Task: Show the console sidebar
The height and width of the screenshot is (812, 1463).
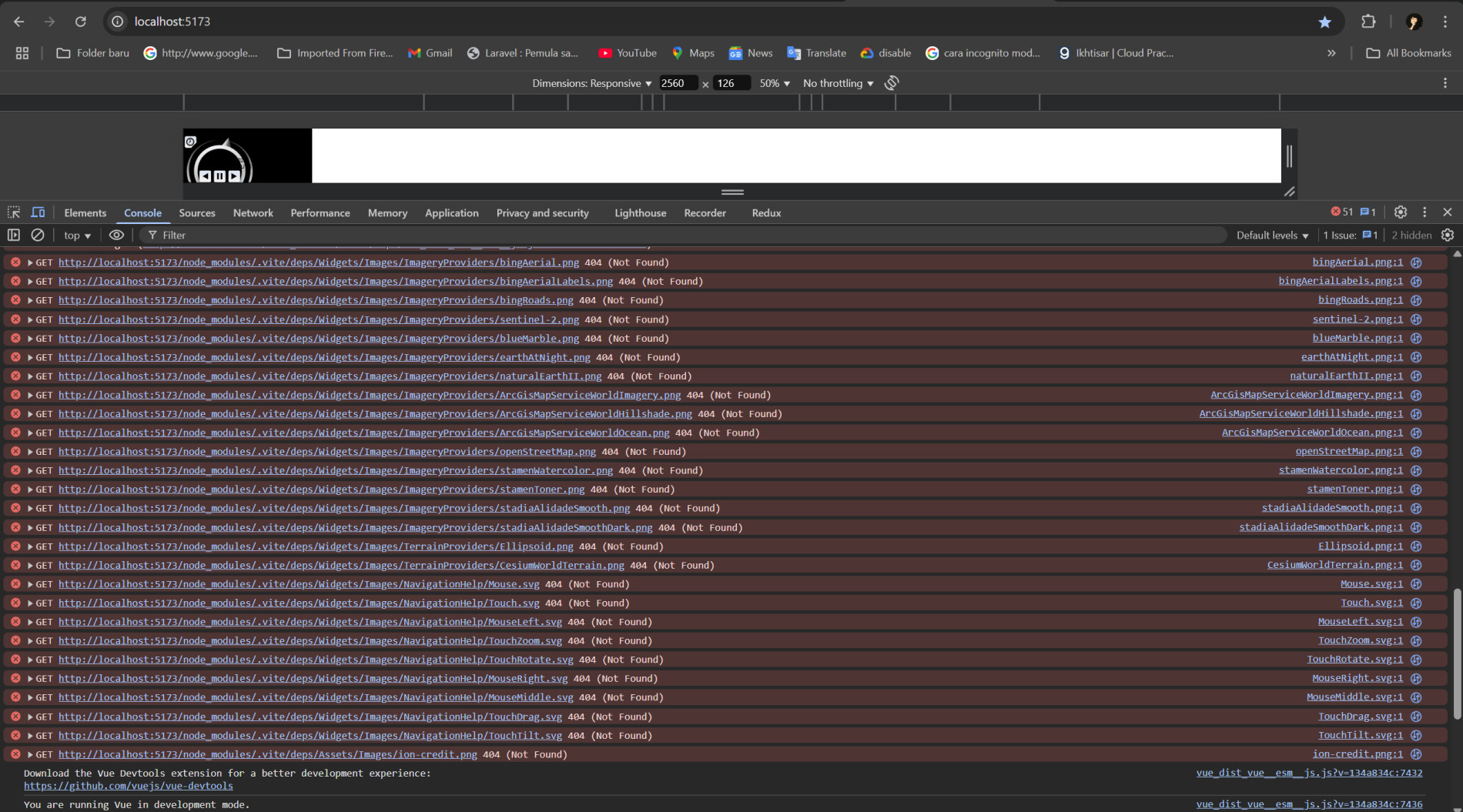Action: (x=14, y=235)
